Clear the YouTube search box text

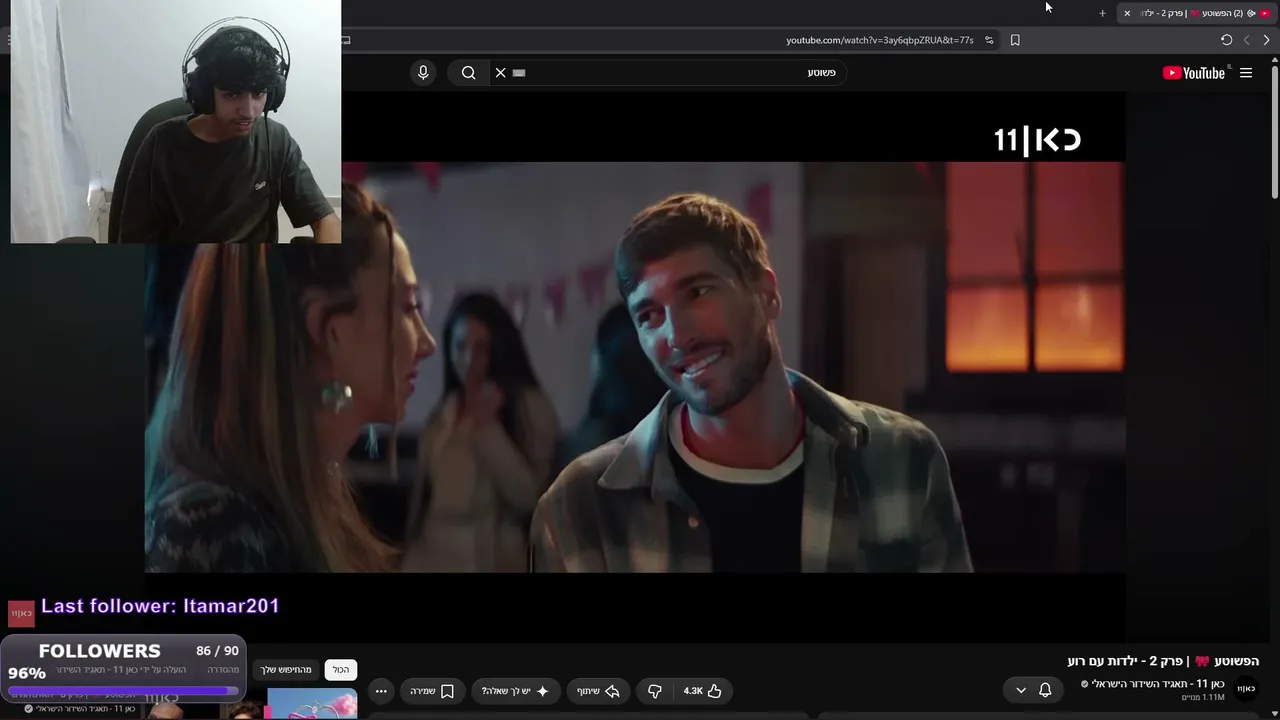tap(501, 72)
